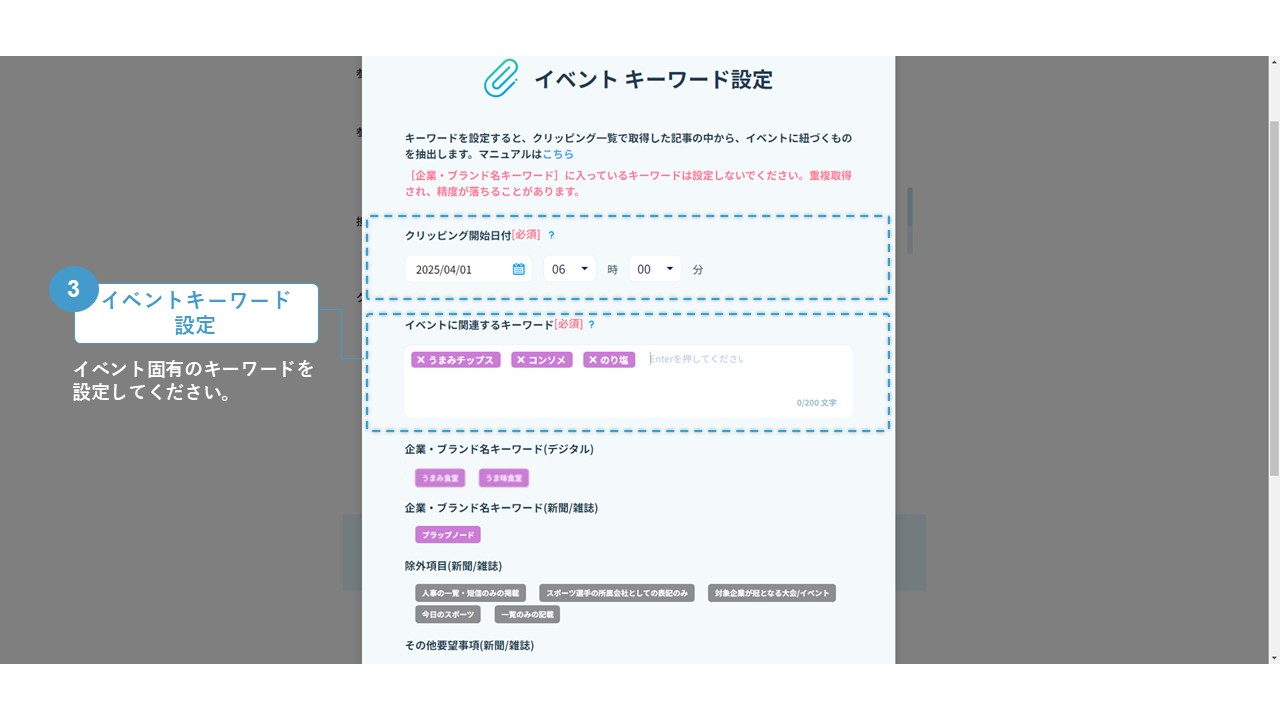Remove the のり塩 keyword tag
The width and height of the screenshot is (1280, 720).
coord(592,360)
